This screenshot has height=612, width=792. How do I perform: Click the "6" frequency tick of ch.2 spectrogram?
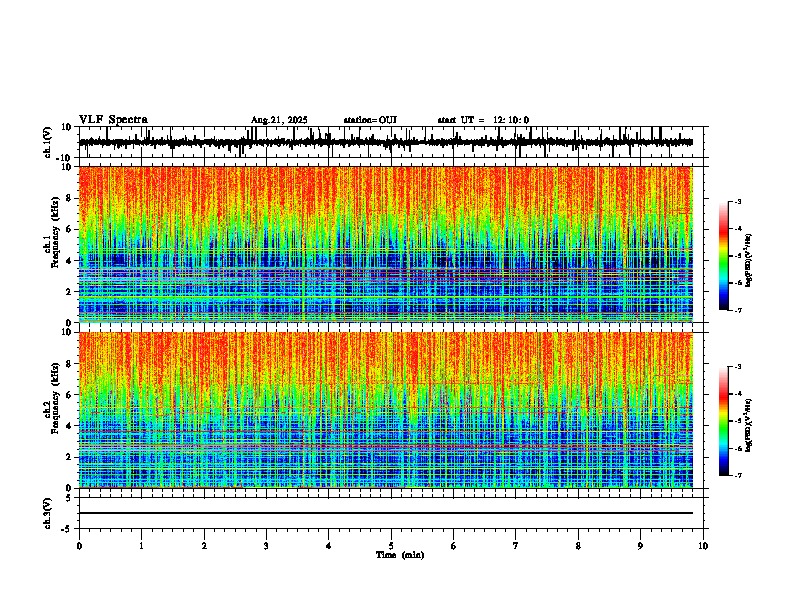pyautogui.click(x=70, y=395)
